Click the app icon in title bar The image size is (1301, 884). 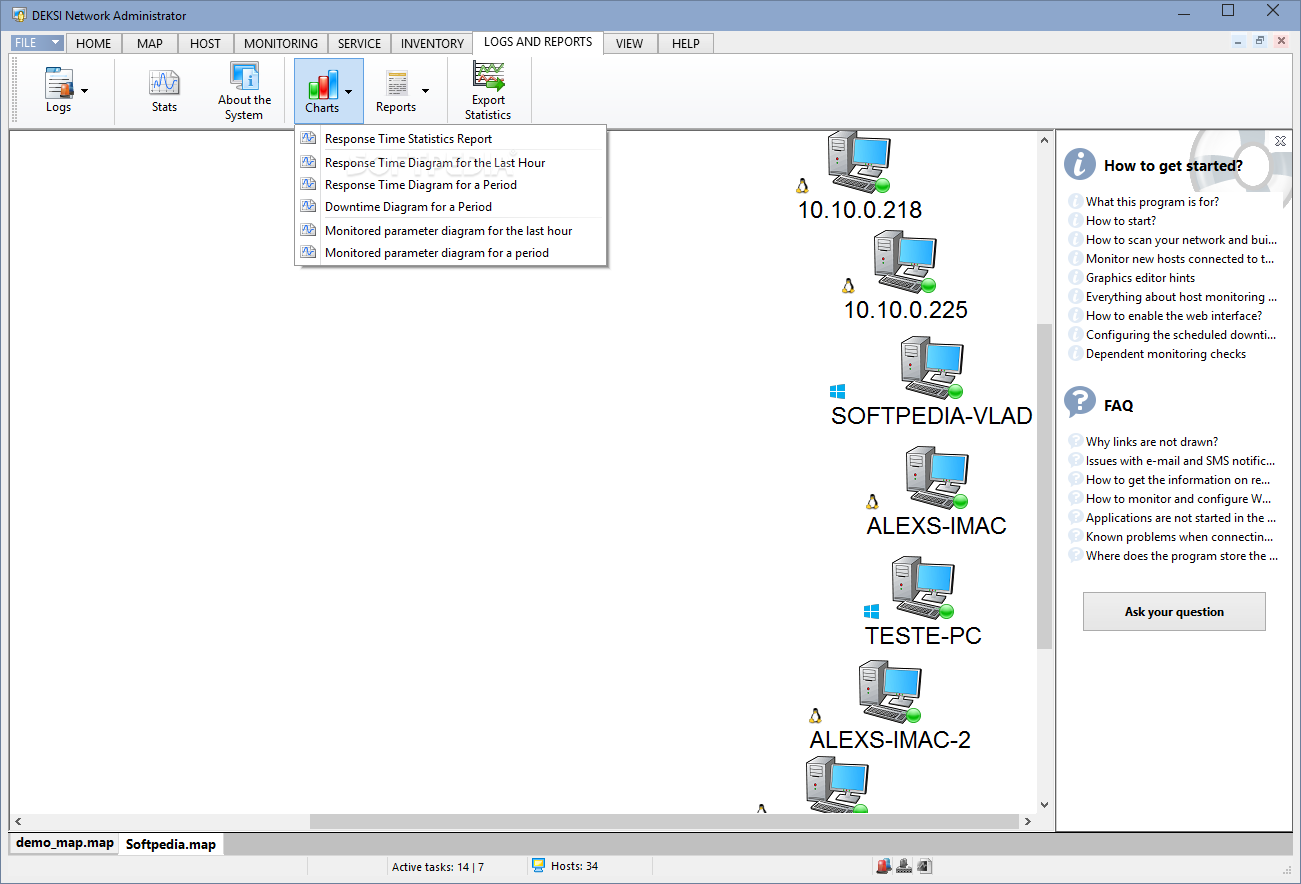pyautogui.click(x=18, y=15)
